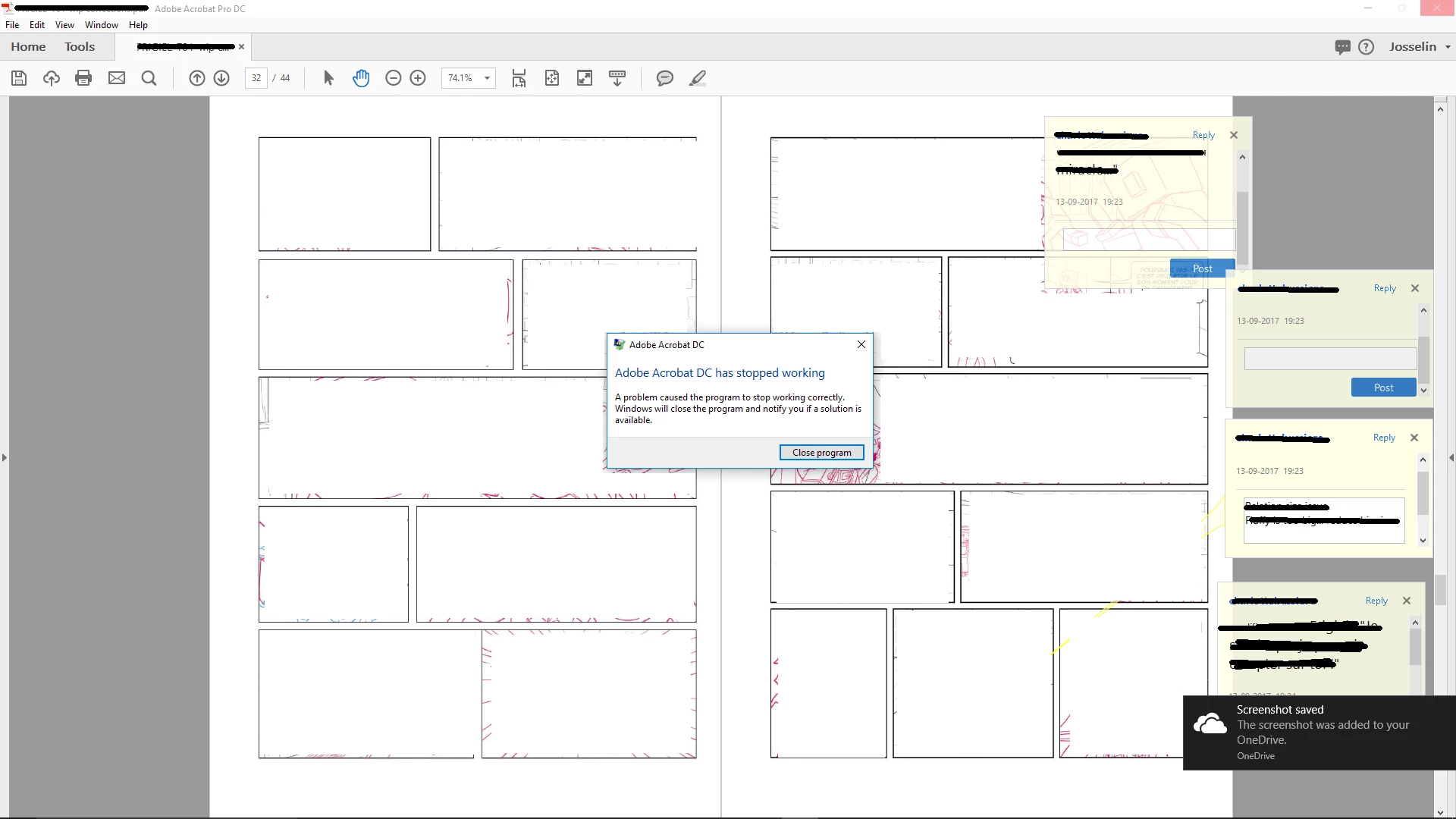This screenshot has width=1456, height=819.
Task: Click the page number field showing 32
Action: click(256, 78)
